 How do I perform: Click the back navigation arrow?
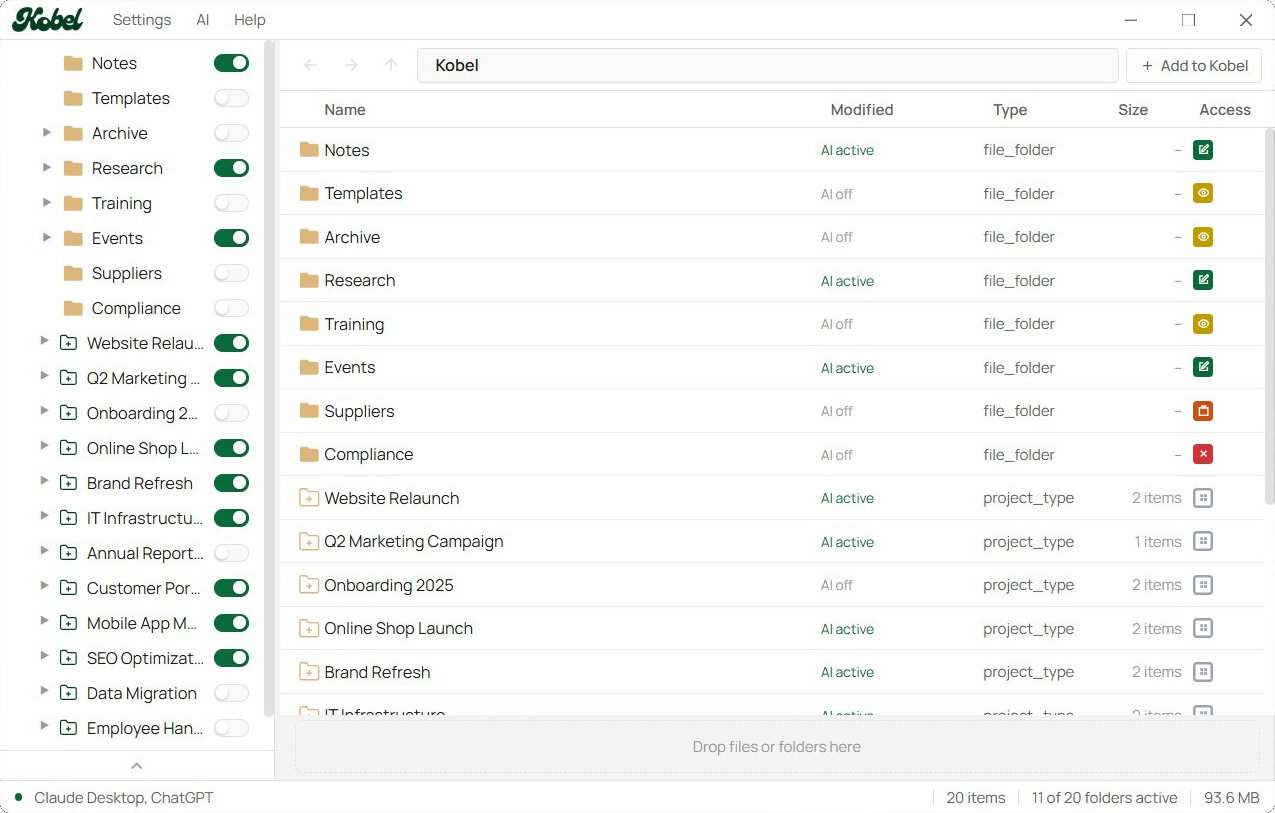tap(311, 66)
